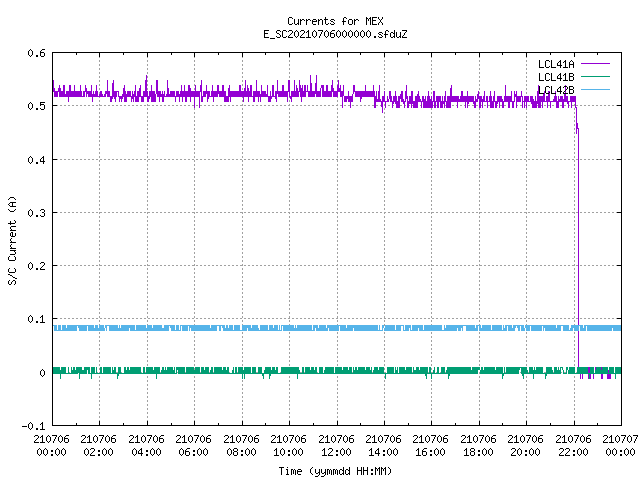
Task: Click the blue LCL42B legend line sample
Action: pyautogui.click(x=595, y=89)
